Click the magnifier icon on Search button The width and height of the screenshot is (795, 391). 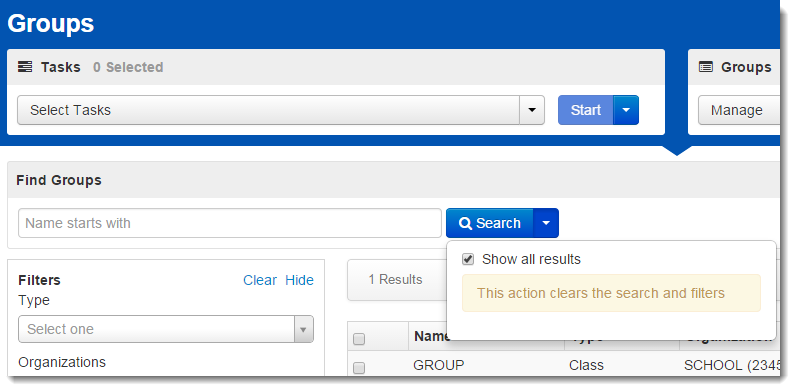point(465,223)
